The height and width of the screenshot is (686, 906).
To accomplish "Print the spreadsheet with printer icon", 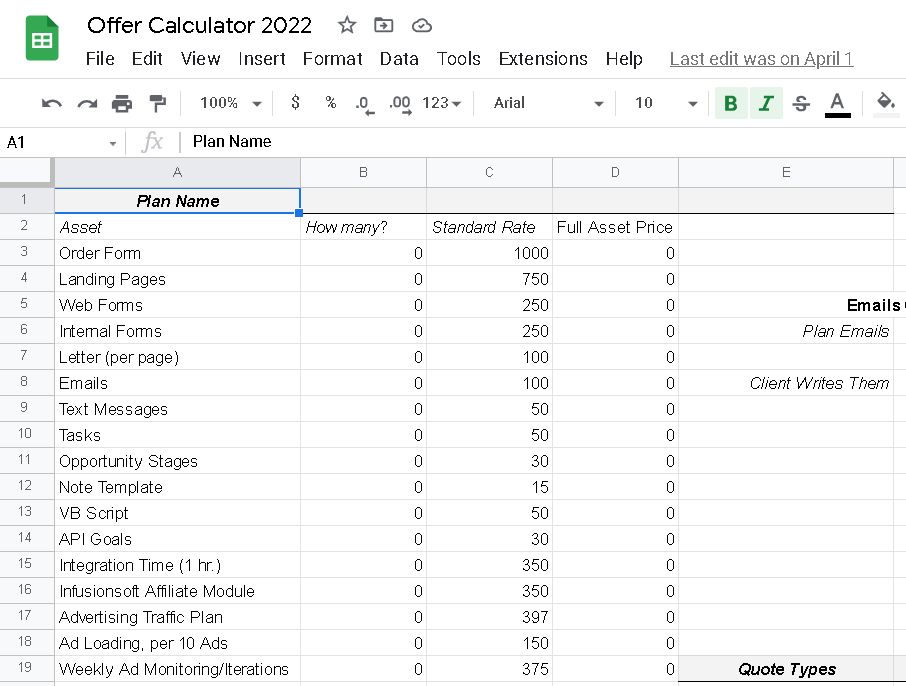I will click(122, 103).
